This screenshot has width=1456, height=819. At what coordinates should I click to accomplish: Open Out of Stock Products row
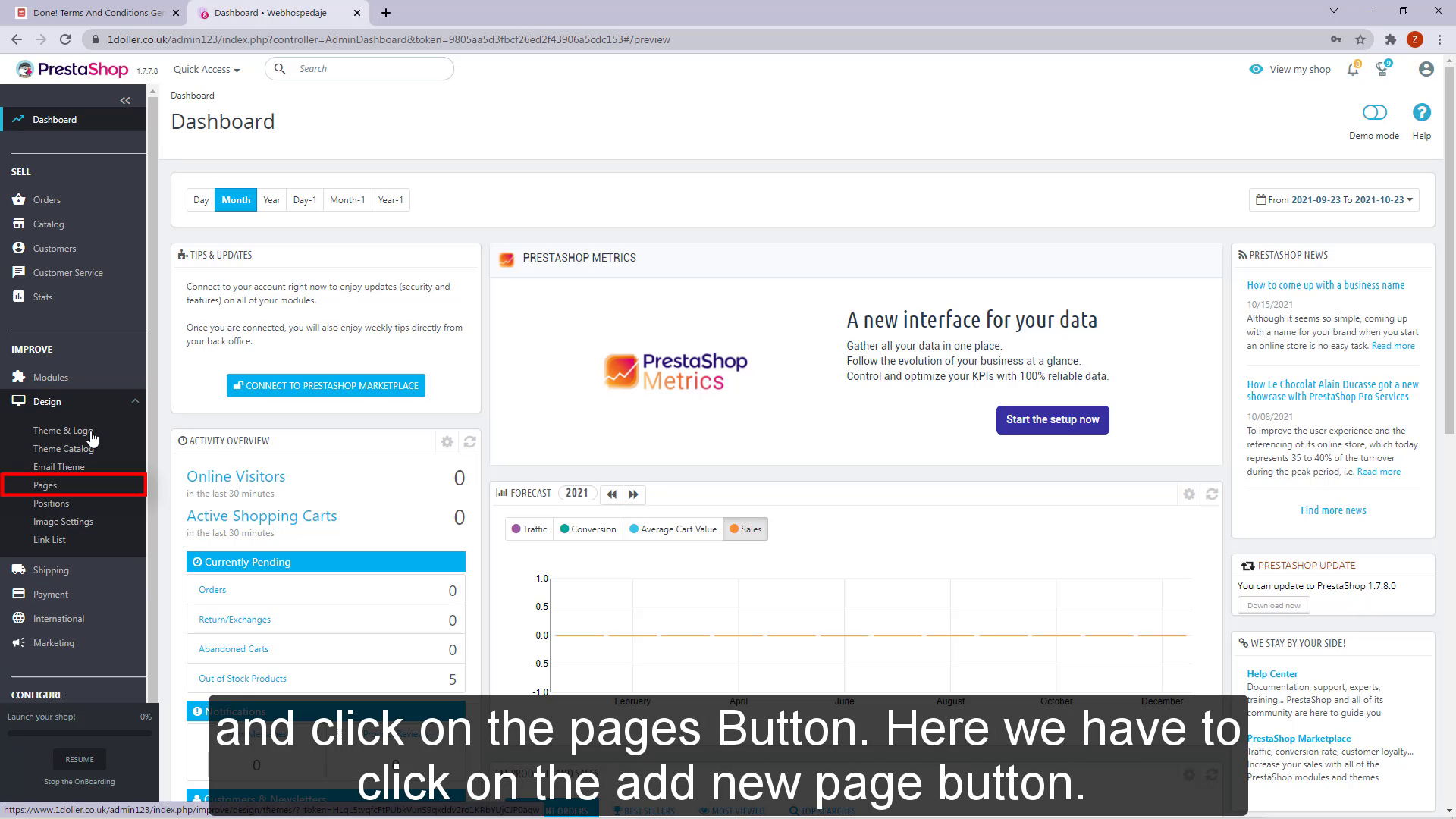click(x=326, y=679)
